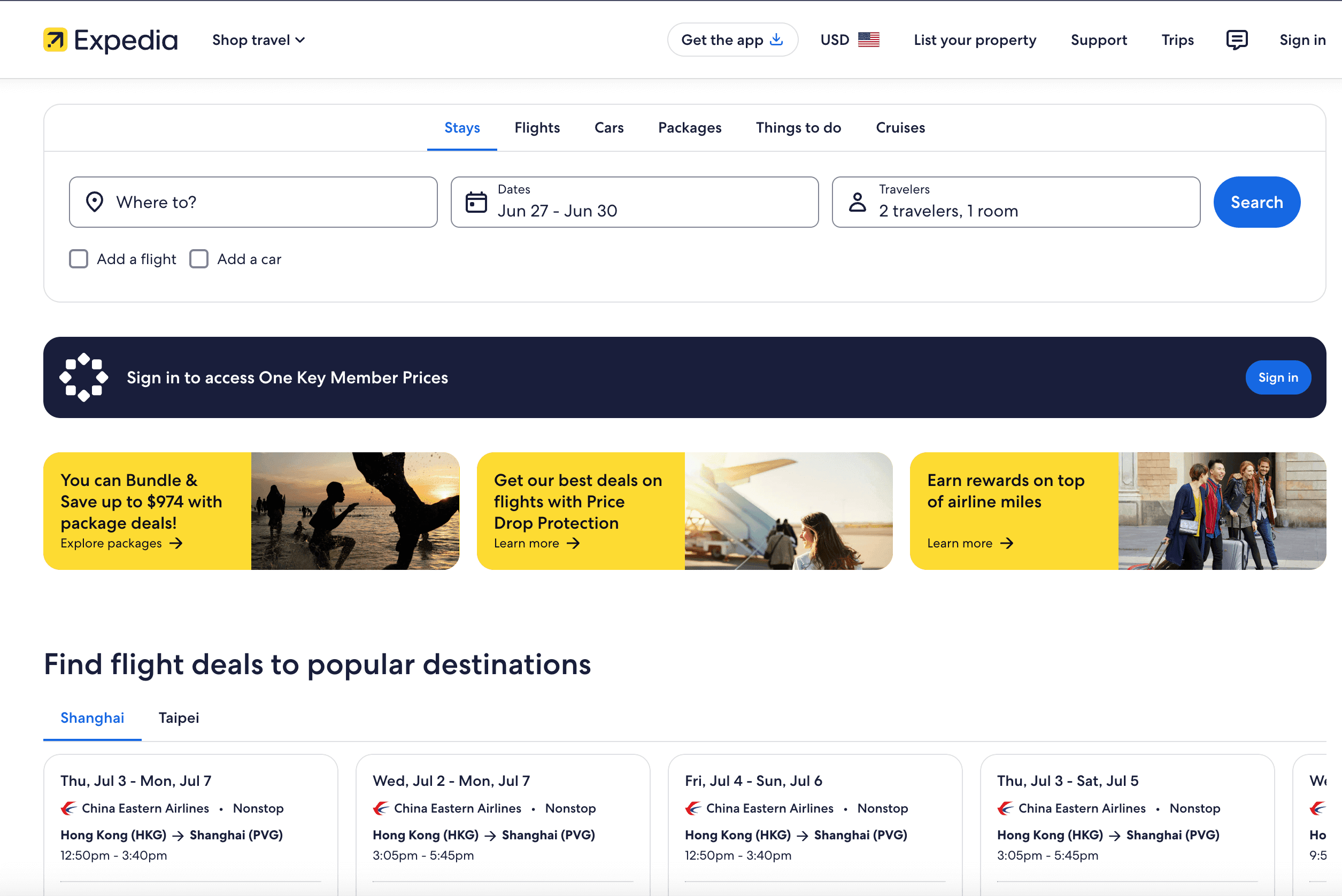Click the arrow next to airline miles Learn more
1342x896 pixels.
coord(1007,544)
